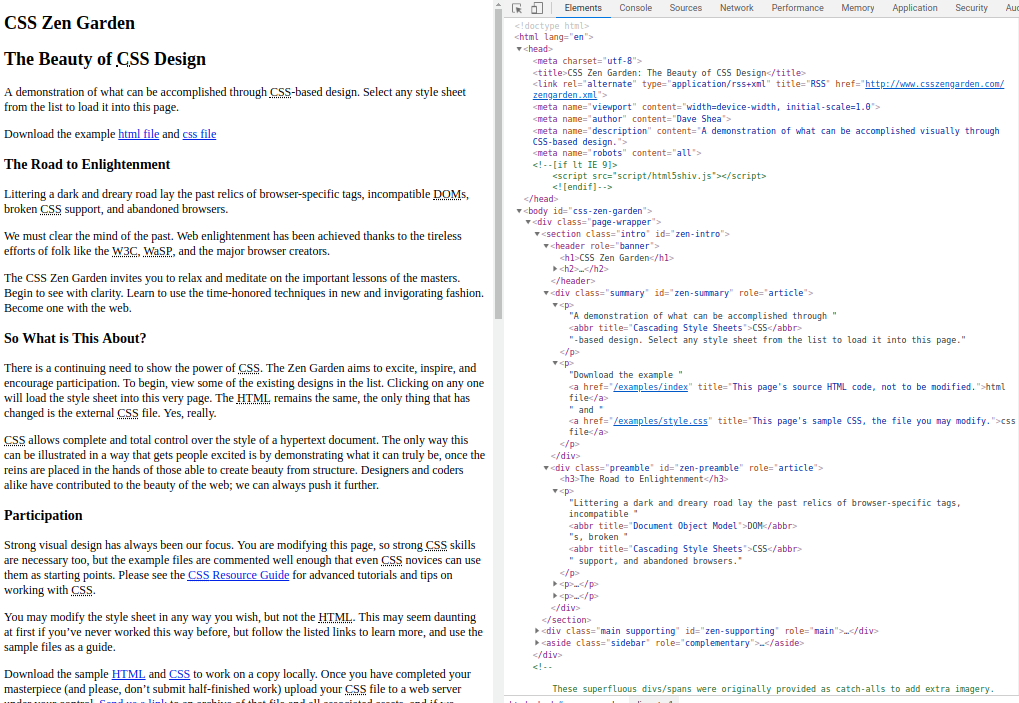Click the html file link on page
The image size is (1019, 703).
coord(138,134)
